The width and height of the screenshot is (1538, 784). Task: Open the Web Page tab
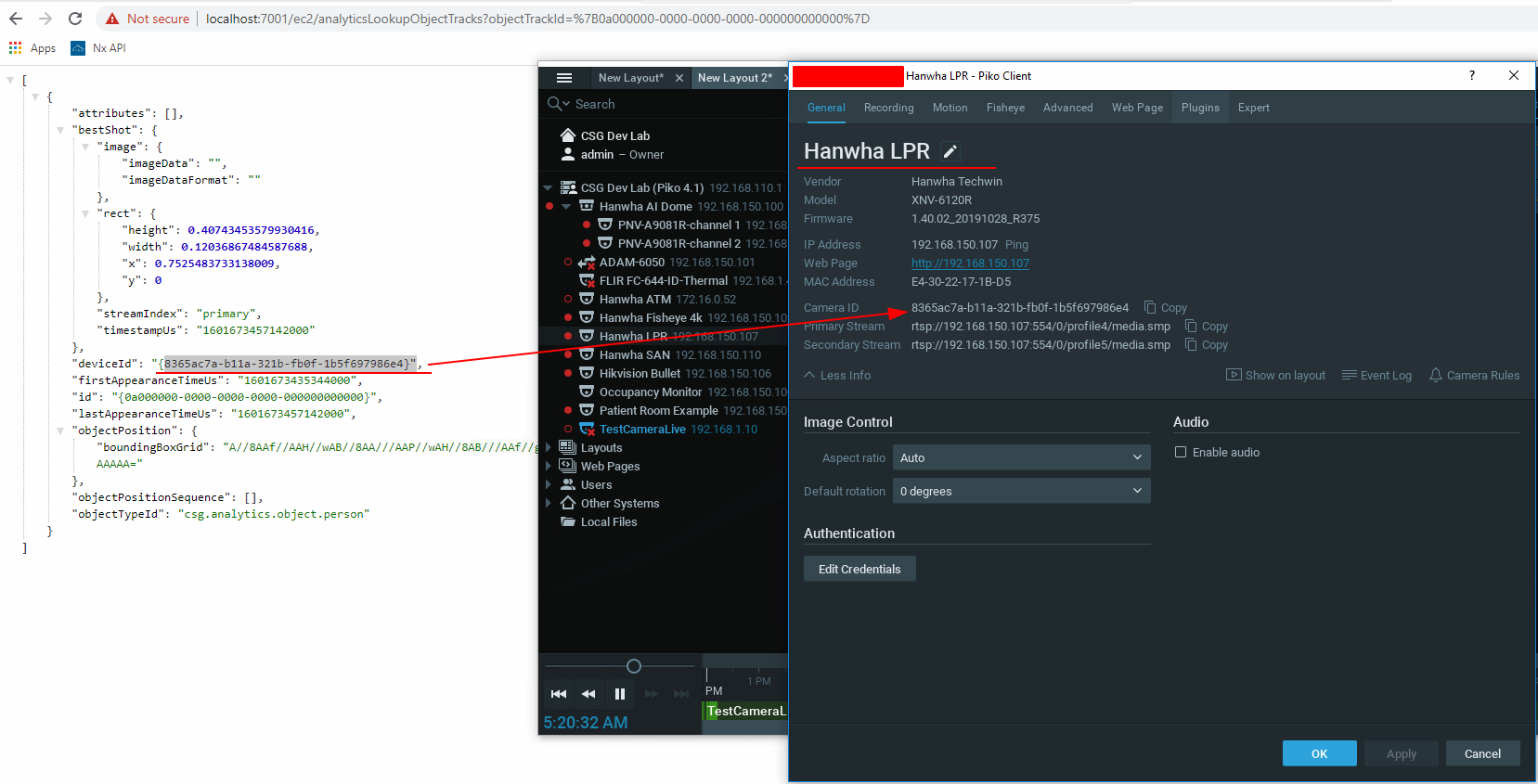pos(1137,108)
